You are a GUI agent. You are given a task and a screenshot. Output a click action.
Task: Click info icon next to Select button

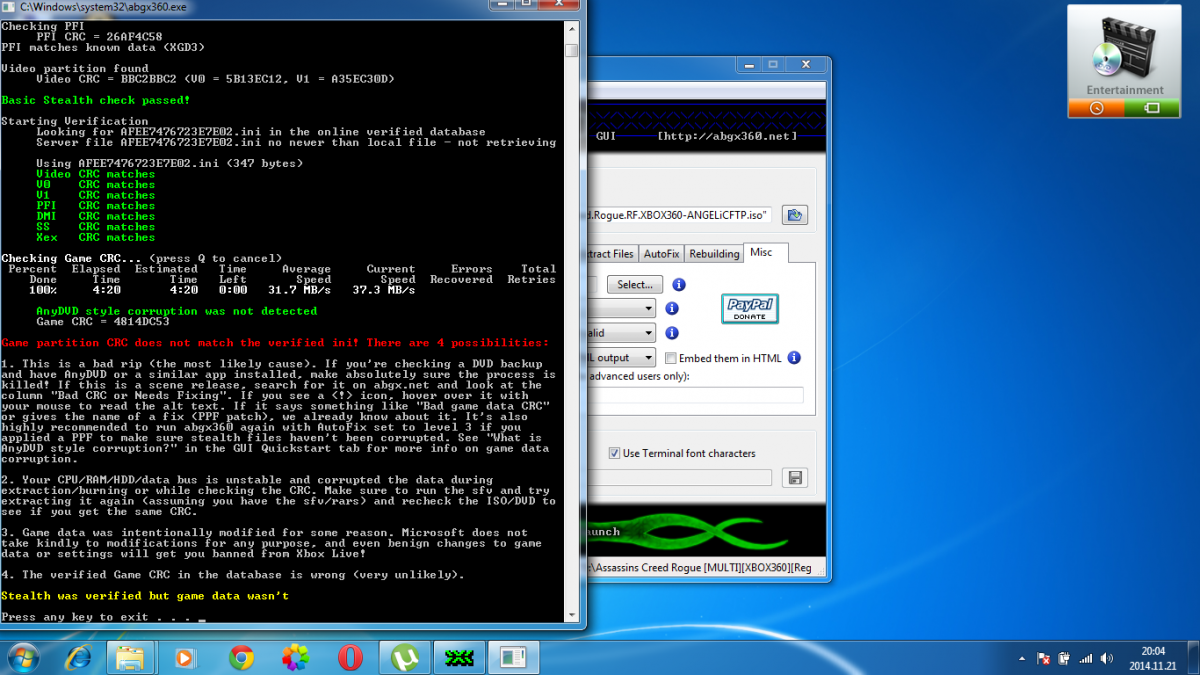(x=679, y=285)
